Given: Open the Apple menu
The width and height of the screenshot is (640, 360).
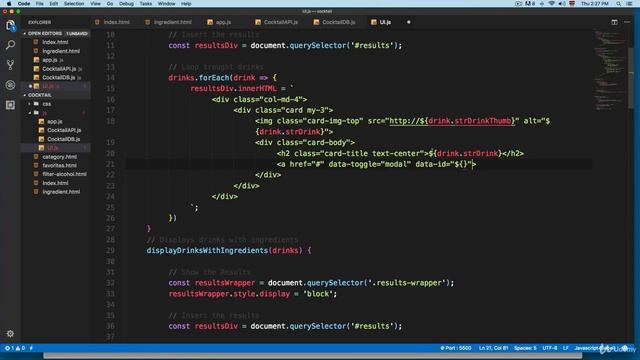Looking at the screenshot, I should click(9, 4).
